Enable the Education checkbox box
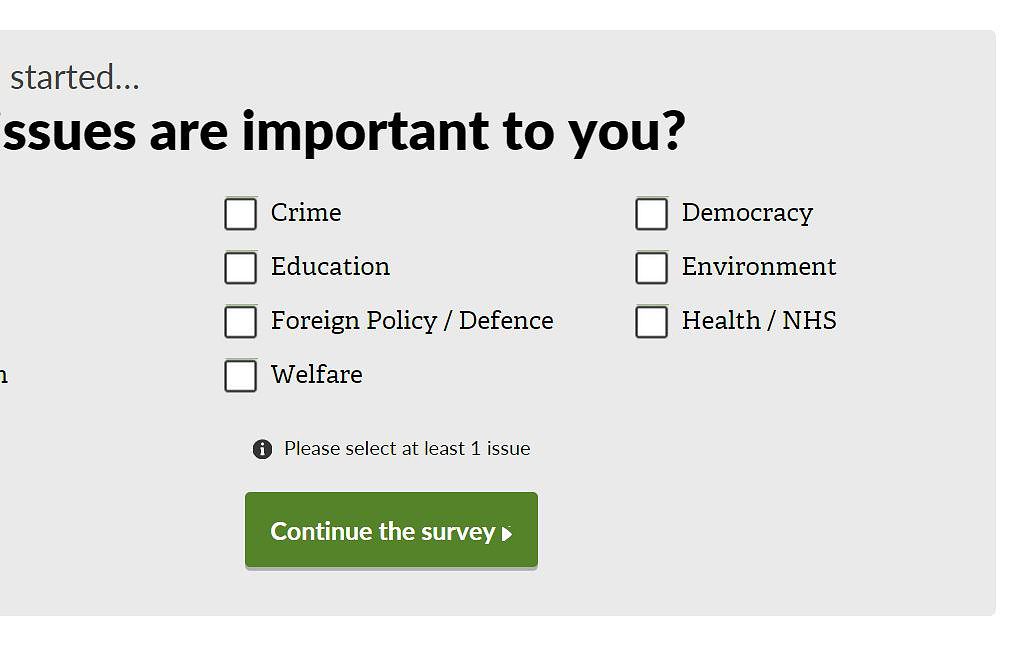The image size is (1010, 661). [x=241, y=268]
